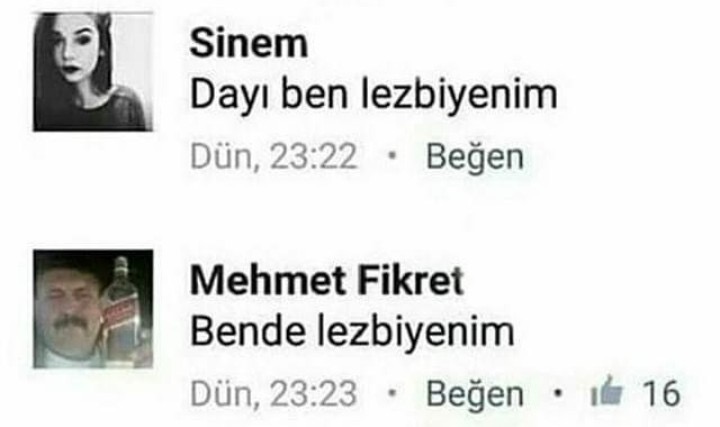The image size is (720, 427).
Task: Visit Mehmet Fikret's profile via his name
Action: pyautogui.click(x=326, y=280)
